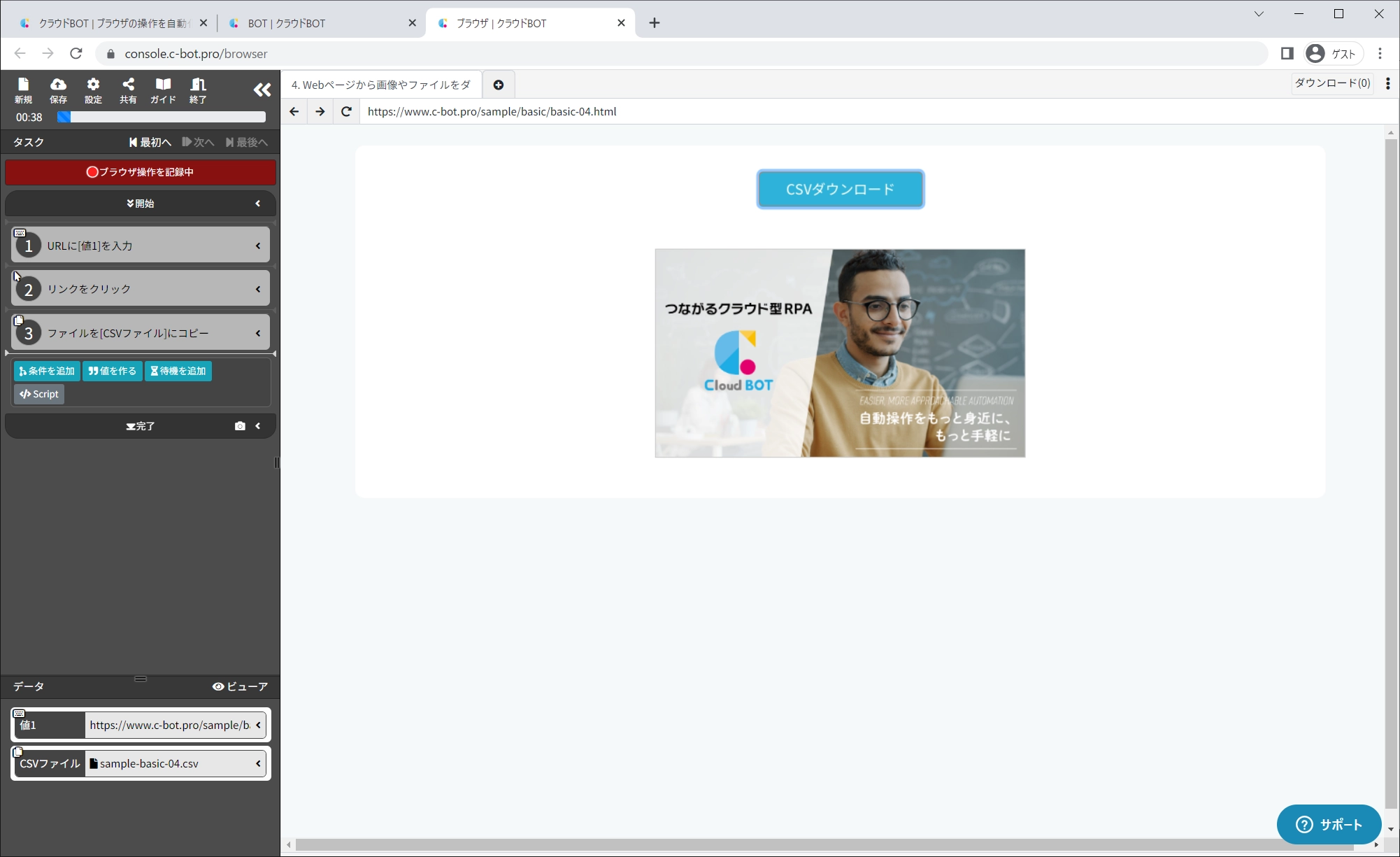Click the CSVダウンロード button
The image size is (1400, 857).
pos(840,189)
